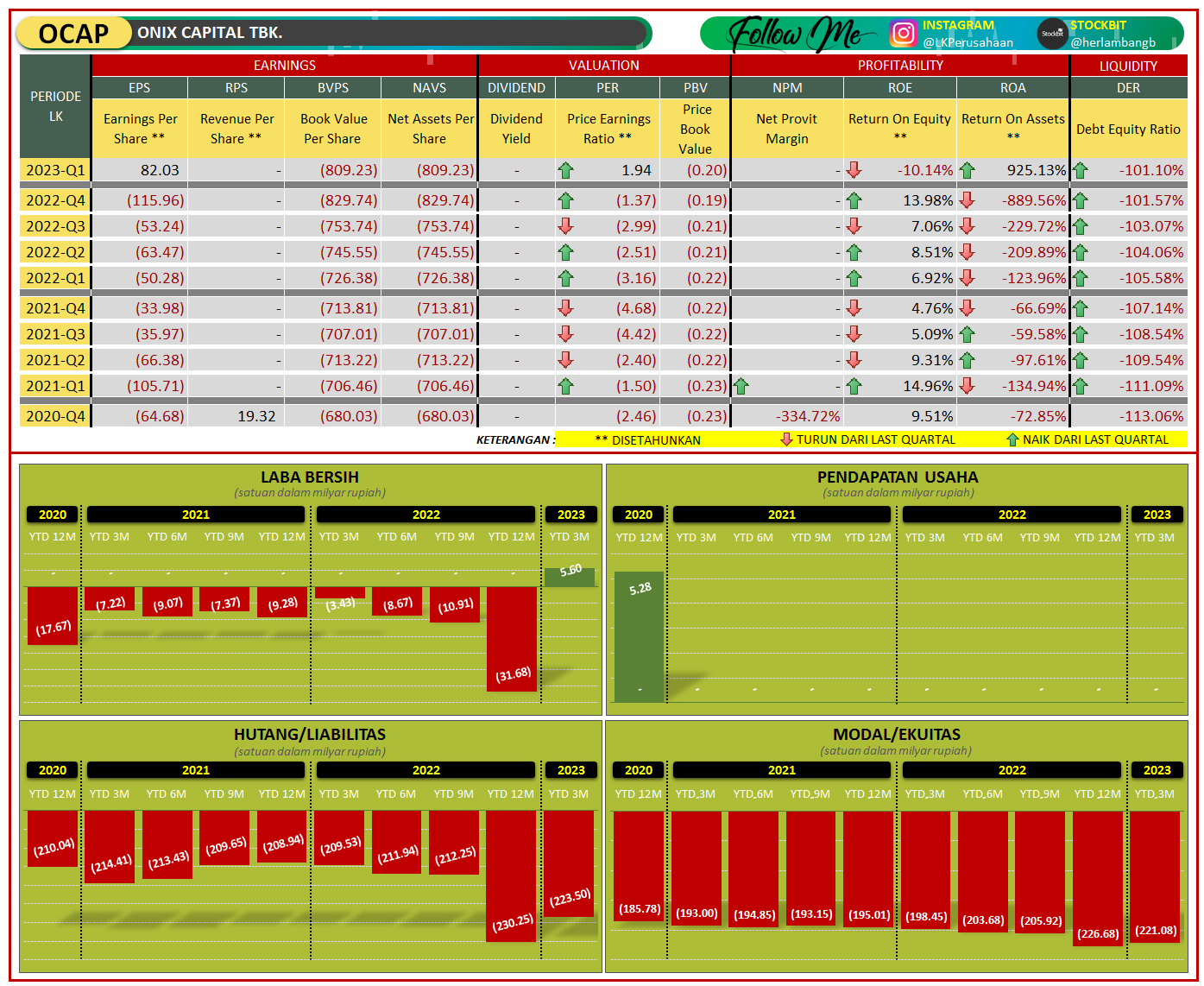Toggle the TURUN DARI LAST QUARTAL legend indicator
This screenshot has width=1204, height=986.
[x=785, y=439]
